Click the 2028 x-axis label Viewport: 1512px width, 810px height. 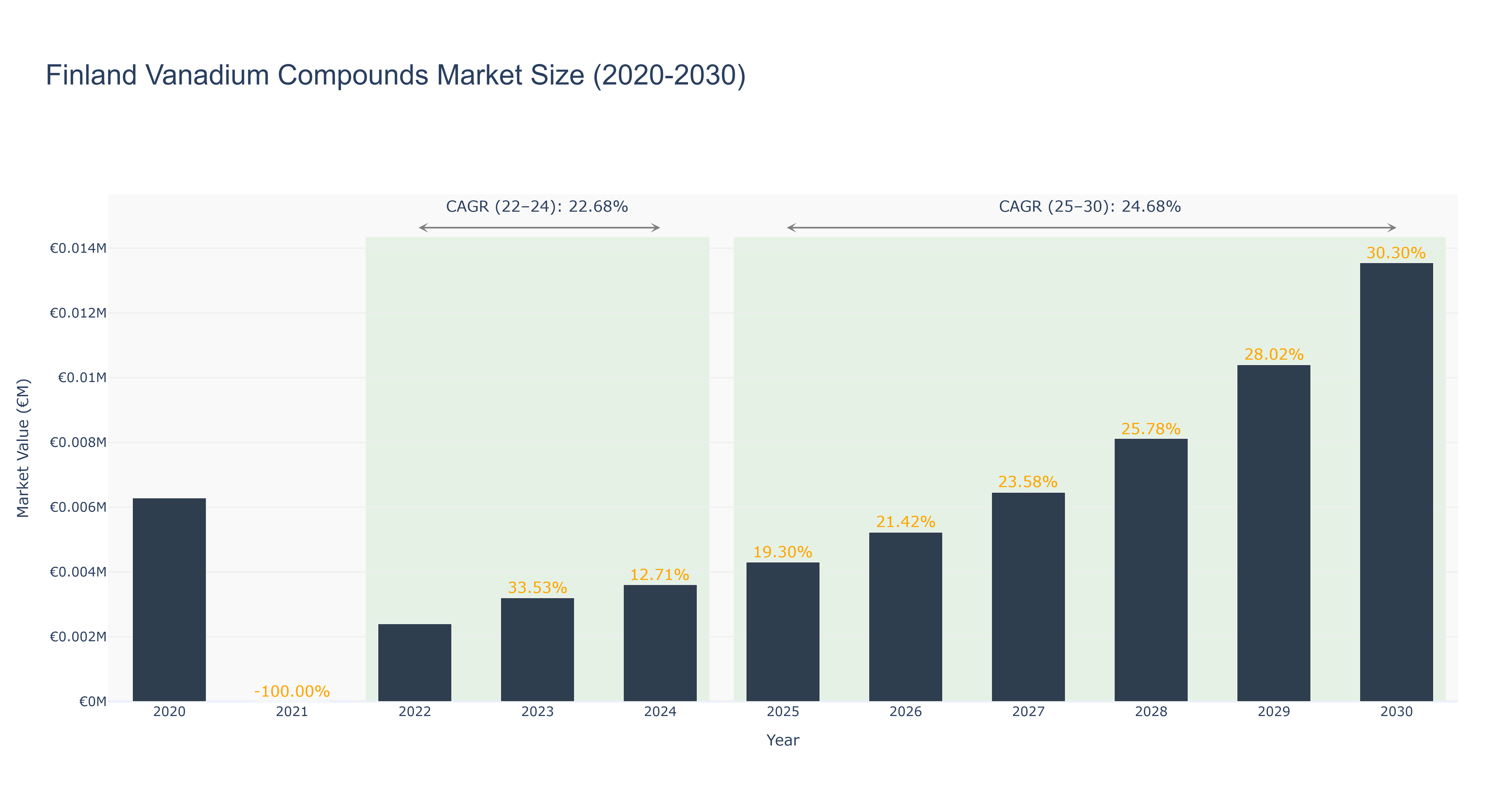[1150, 712]
